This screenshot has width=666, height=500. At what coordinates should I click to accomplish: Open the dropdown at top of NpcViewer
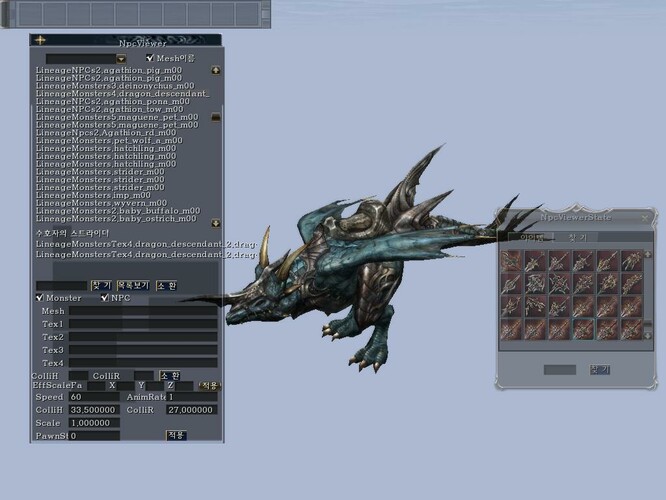(121, 59)
